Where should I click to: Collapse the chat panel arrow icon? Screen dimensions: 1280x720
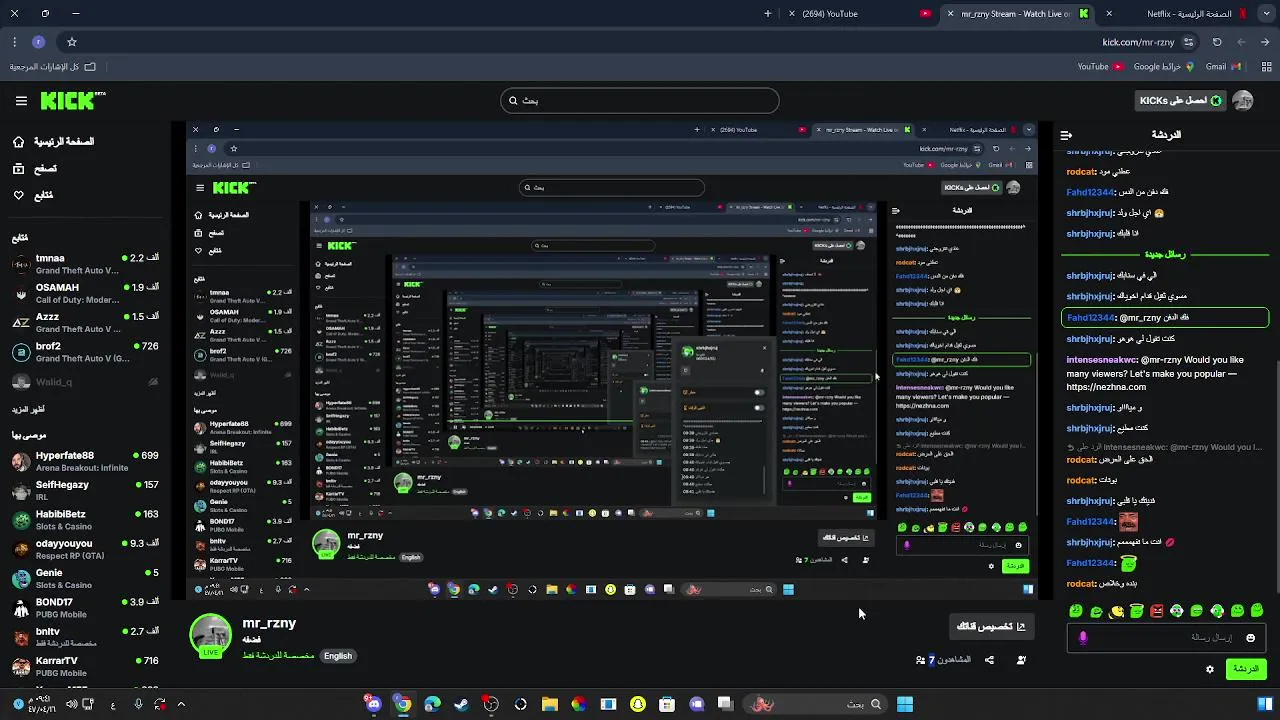[x=1066, y=135]
